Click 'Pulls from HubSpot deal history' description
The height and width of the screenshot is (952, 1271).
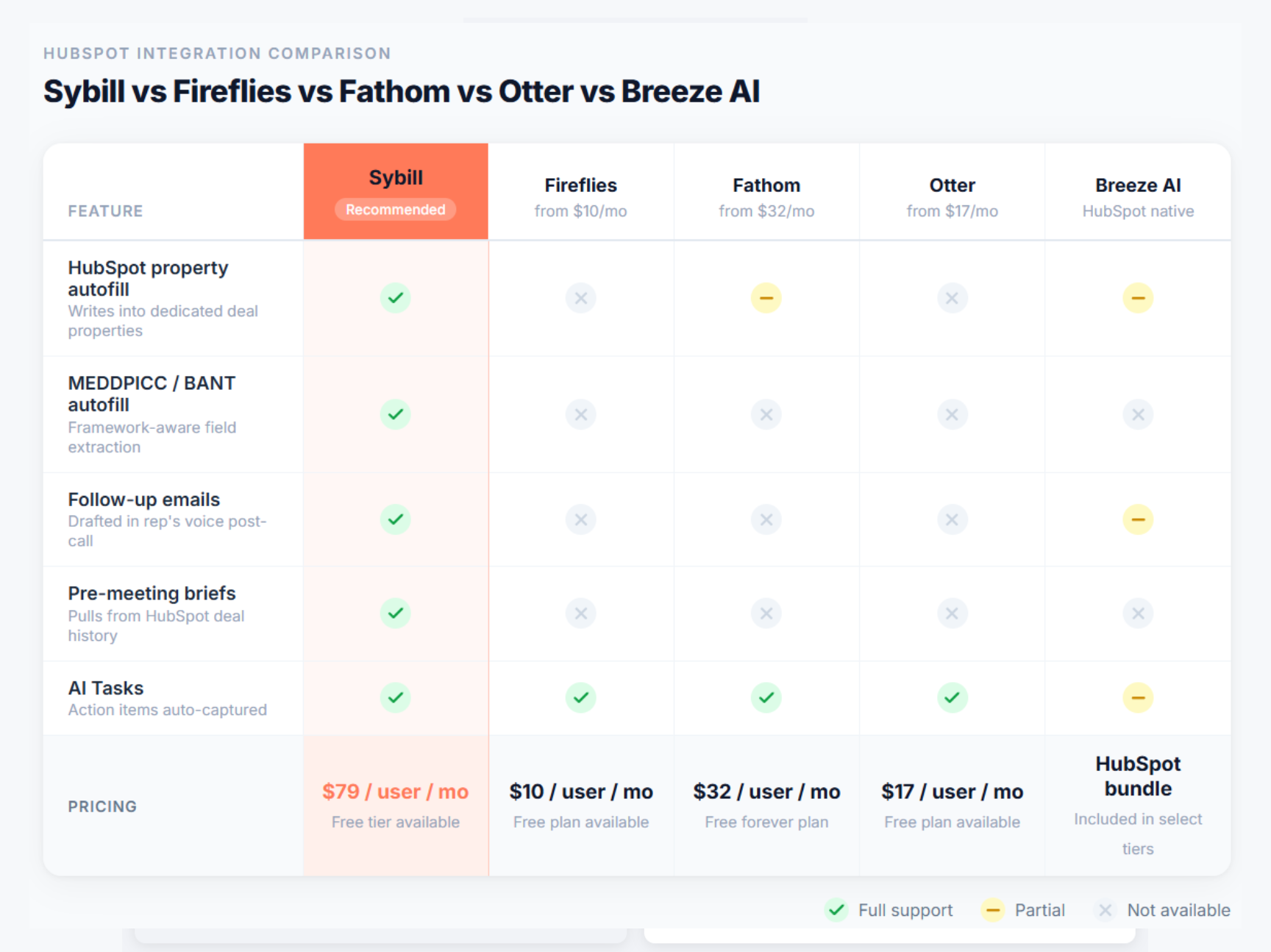156,625
